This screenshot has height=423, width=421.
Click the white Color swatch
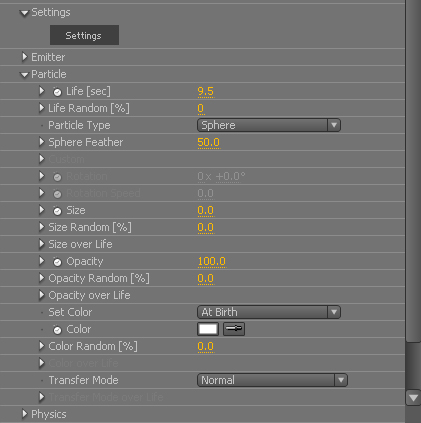click(208, 329)
